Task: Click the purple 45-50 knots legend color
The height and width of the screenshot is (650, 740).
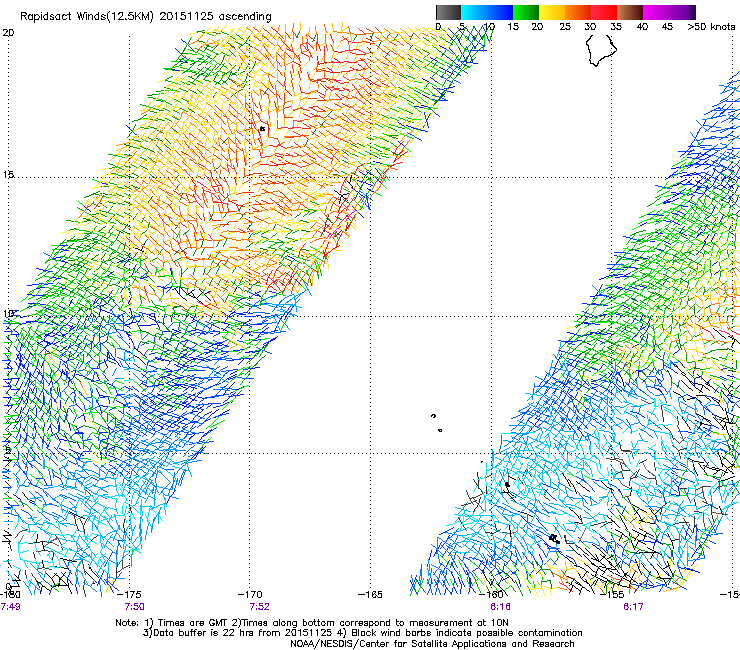Action: click(x=682, y=12)
